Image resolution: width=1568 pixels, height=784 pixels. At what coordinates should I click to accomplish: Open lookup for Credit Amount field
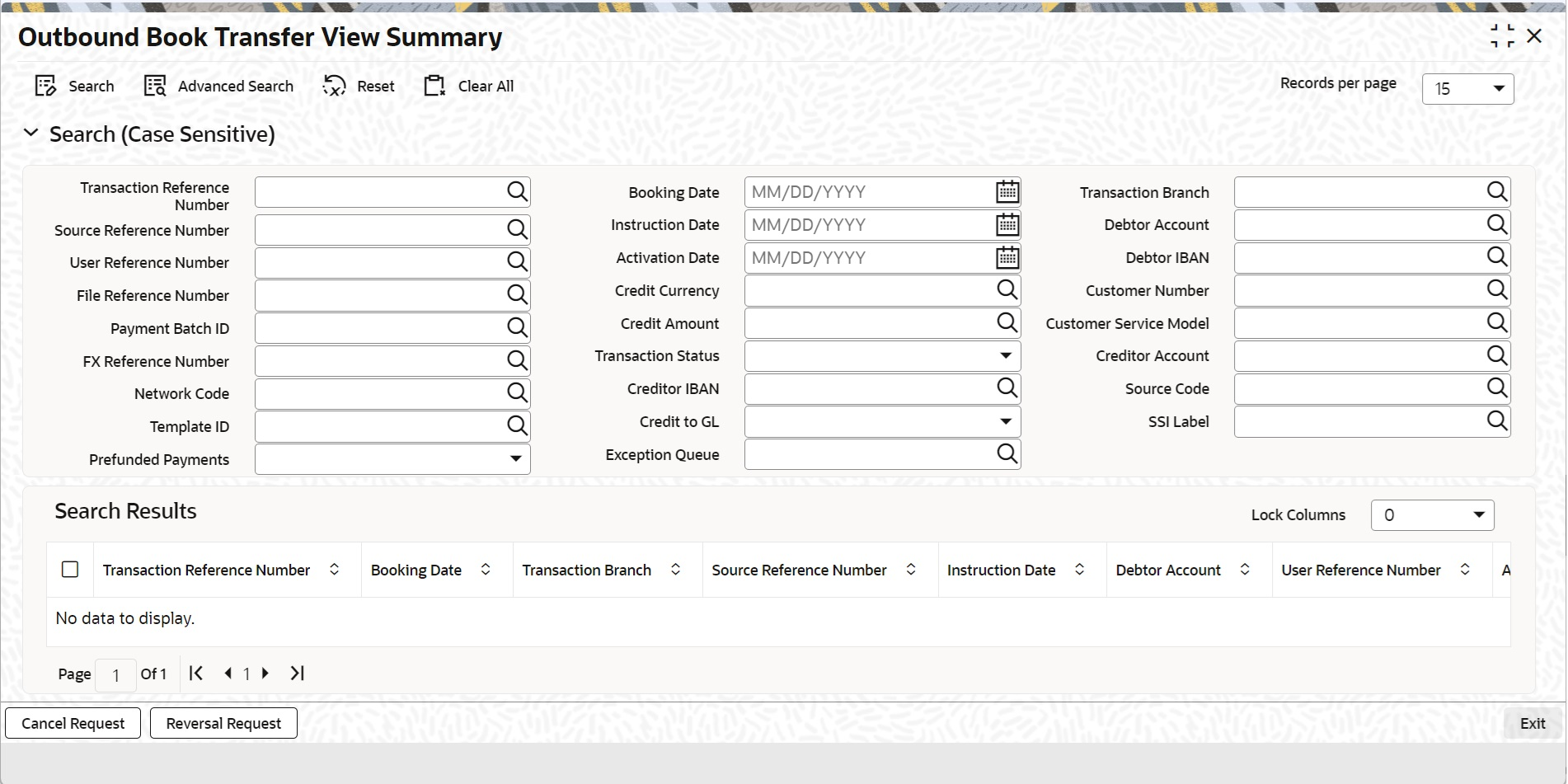[1007, 323]
